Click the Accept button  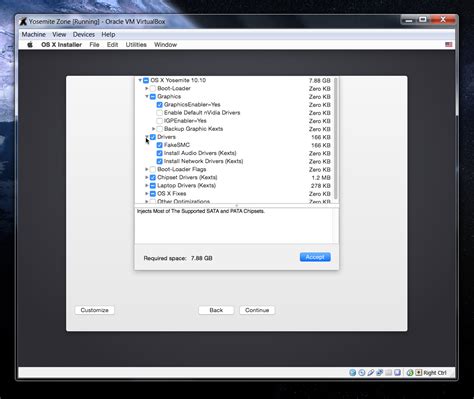[x=315, y=257]
